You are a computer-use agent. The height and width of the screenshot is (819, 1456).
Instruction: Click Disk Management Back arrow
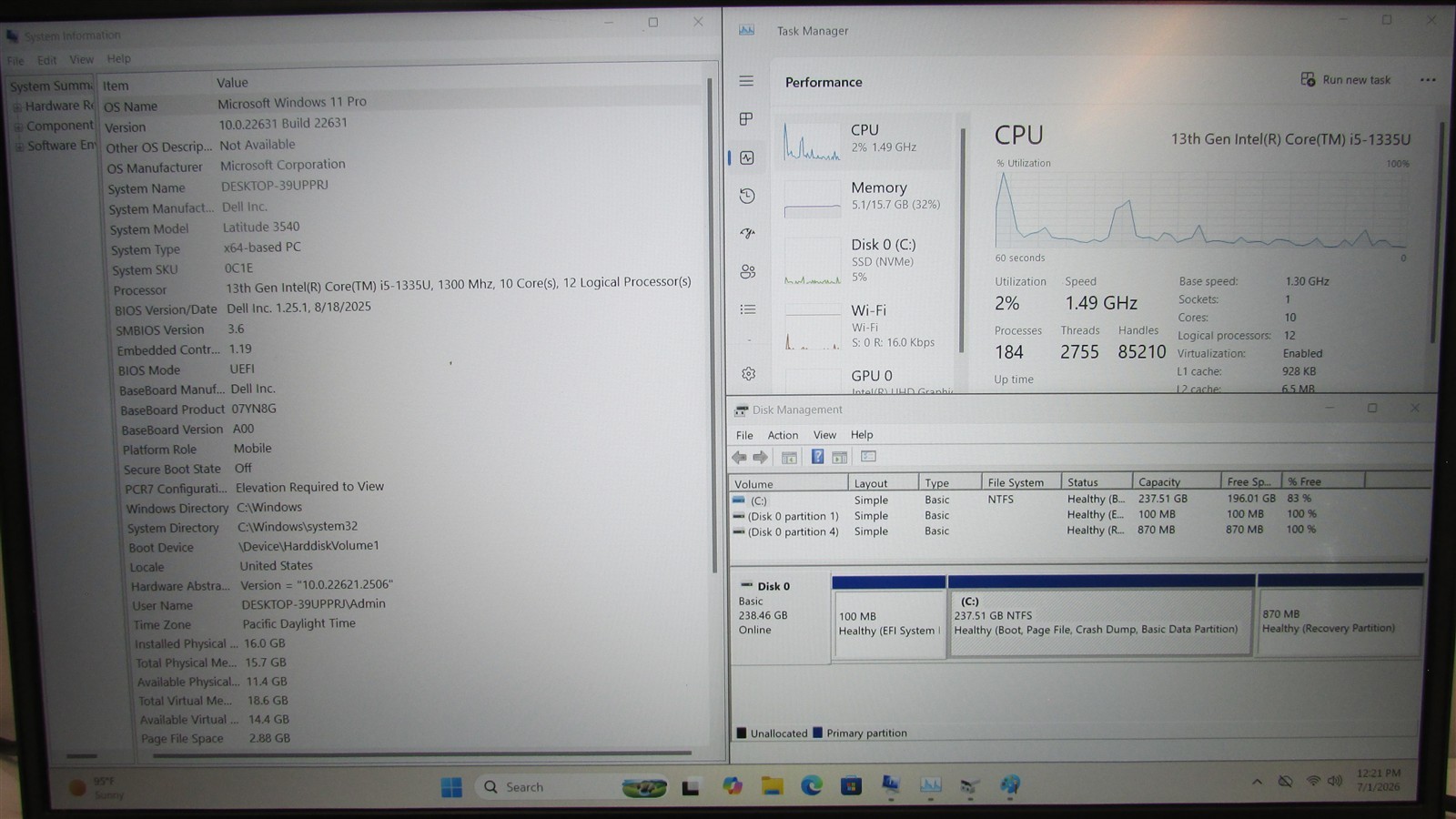click(739, 457)
